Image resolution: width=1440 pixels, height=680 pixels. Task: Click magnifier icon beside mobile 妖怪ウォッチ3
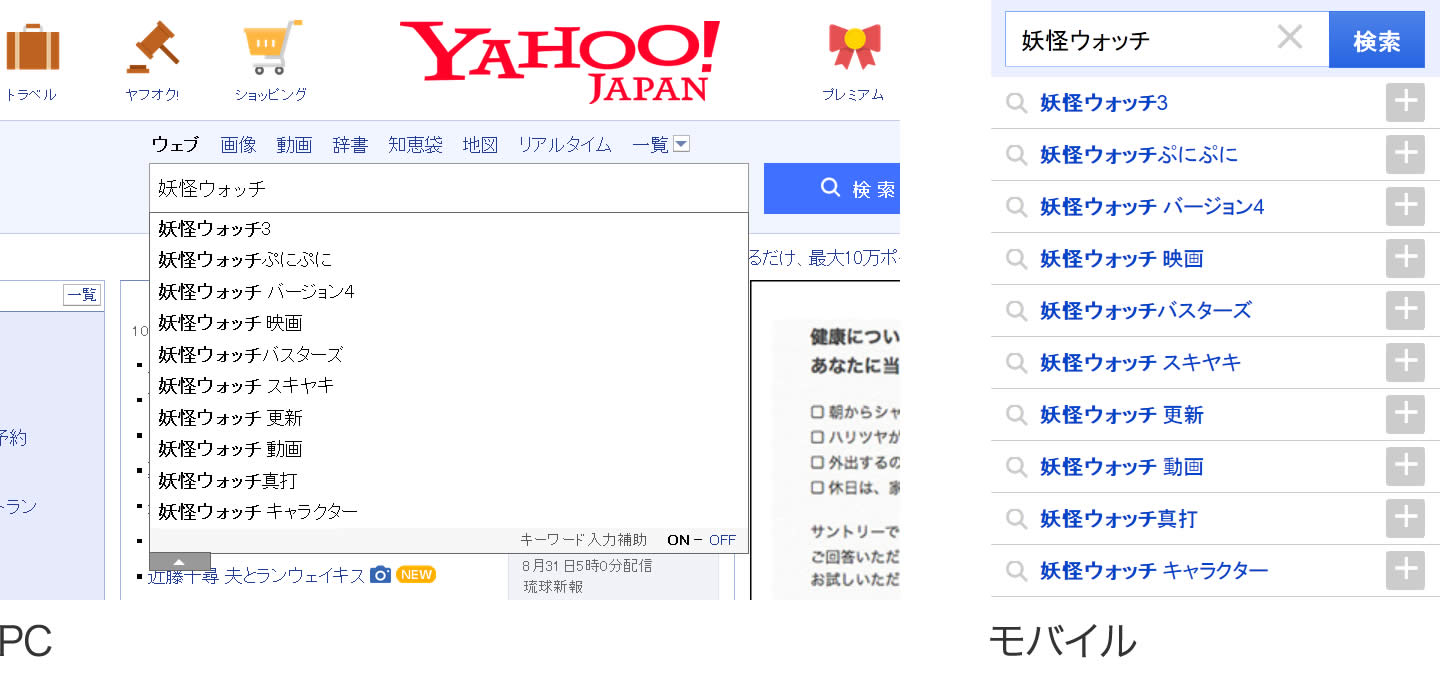click(1017, 103)
